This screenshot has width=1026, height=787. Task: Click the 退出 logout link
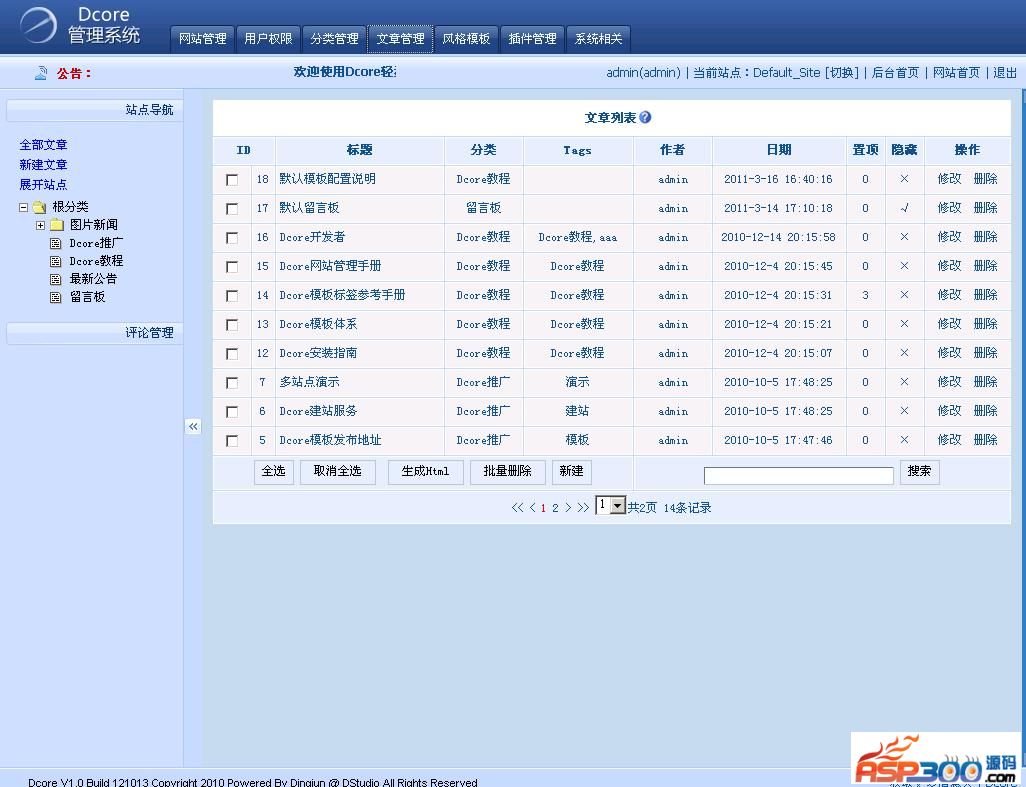(1005, 73)
